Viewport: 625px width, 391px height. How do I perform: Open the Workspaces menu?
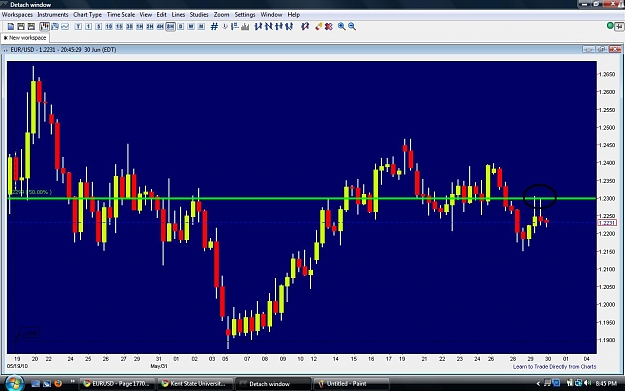click(x=17, y=15)
